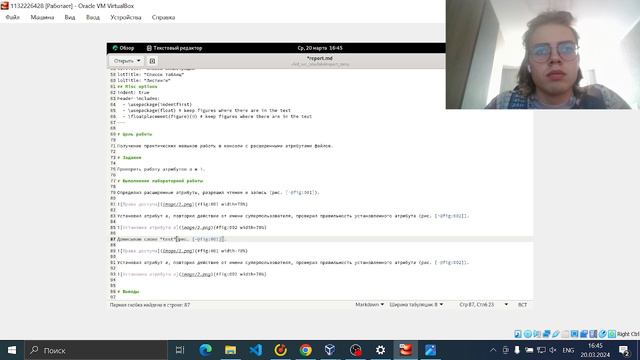Open File Explorer from the taskbar
This screenshot has width=640, height=360.
[x=230, y=350]
